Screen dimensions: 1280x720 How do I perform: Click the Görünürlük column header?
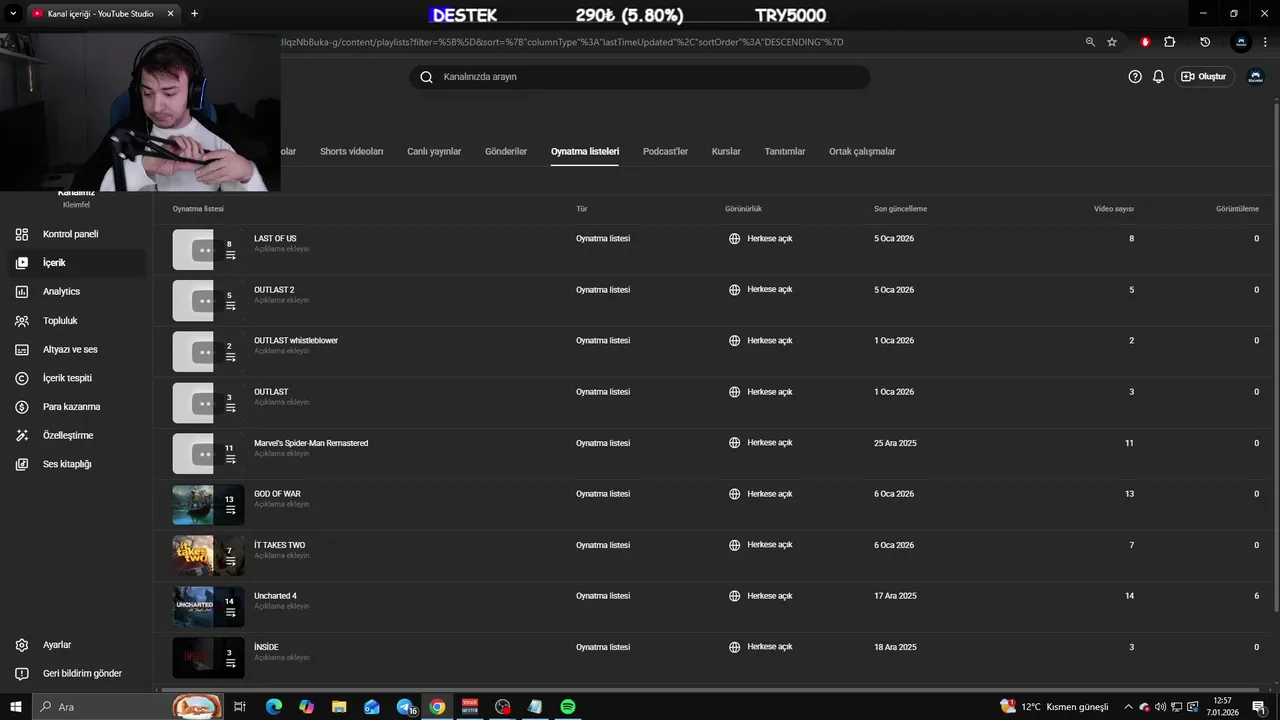(x=743, y=209)
